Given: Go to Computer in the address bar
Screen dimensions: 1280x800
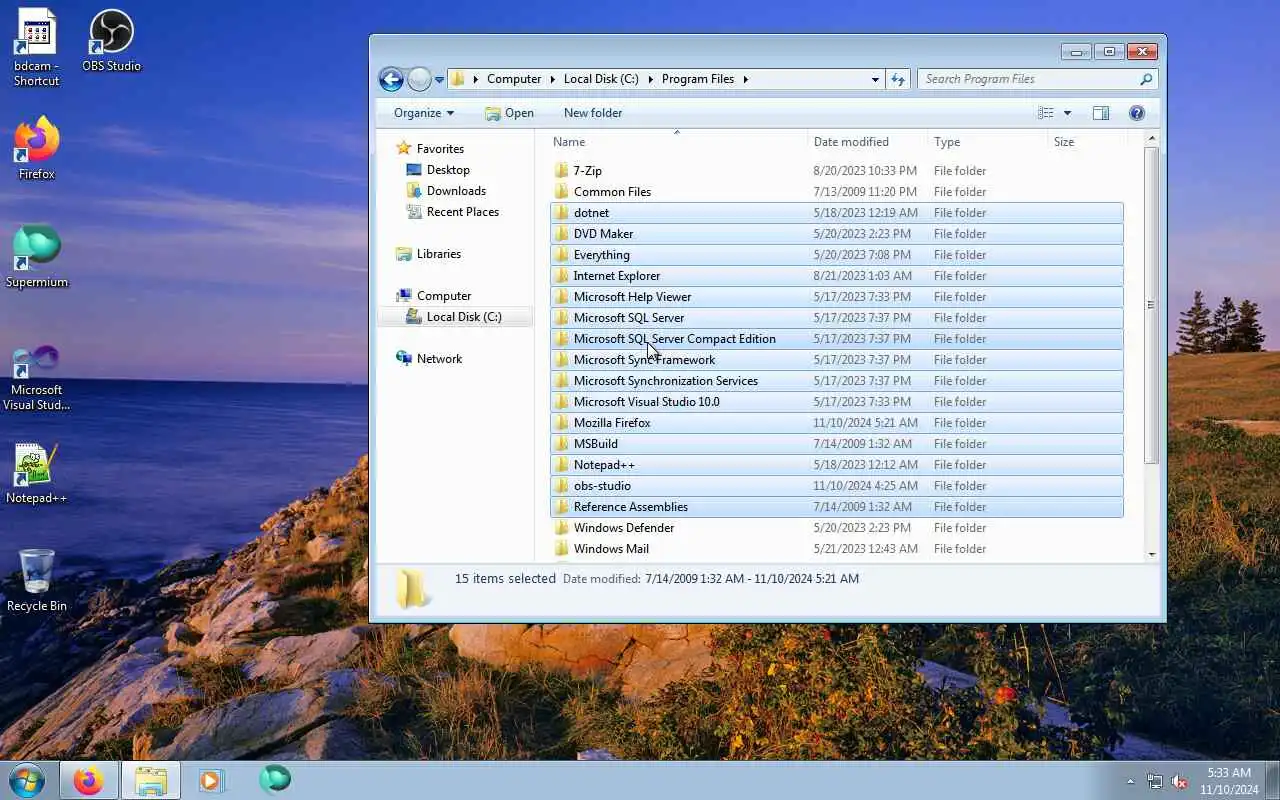Looking at the screenshot, I should tap(514, 79).
